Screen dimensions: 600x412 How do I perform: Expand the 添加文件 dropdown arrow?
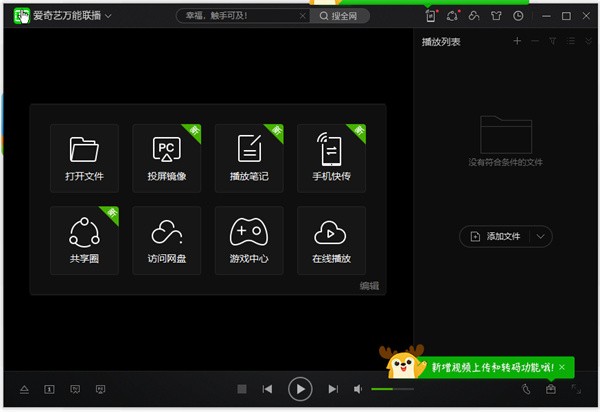tap(541, 236)
